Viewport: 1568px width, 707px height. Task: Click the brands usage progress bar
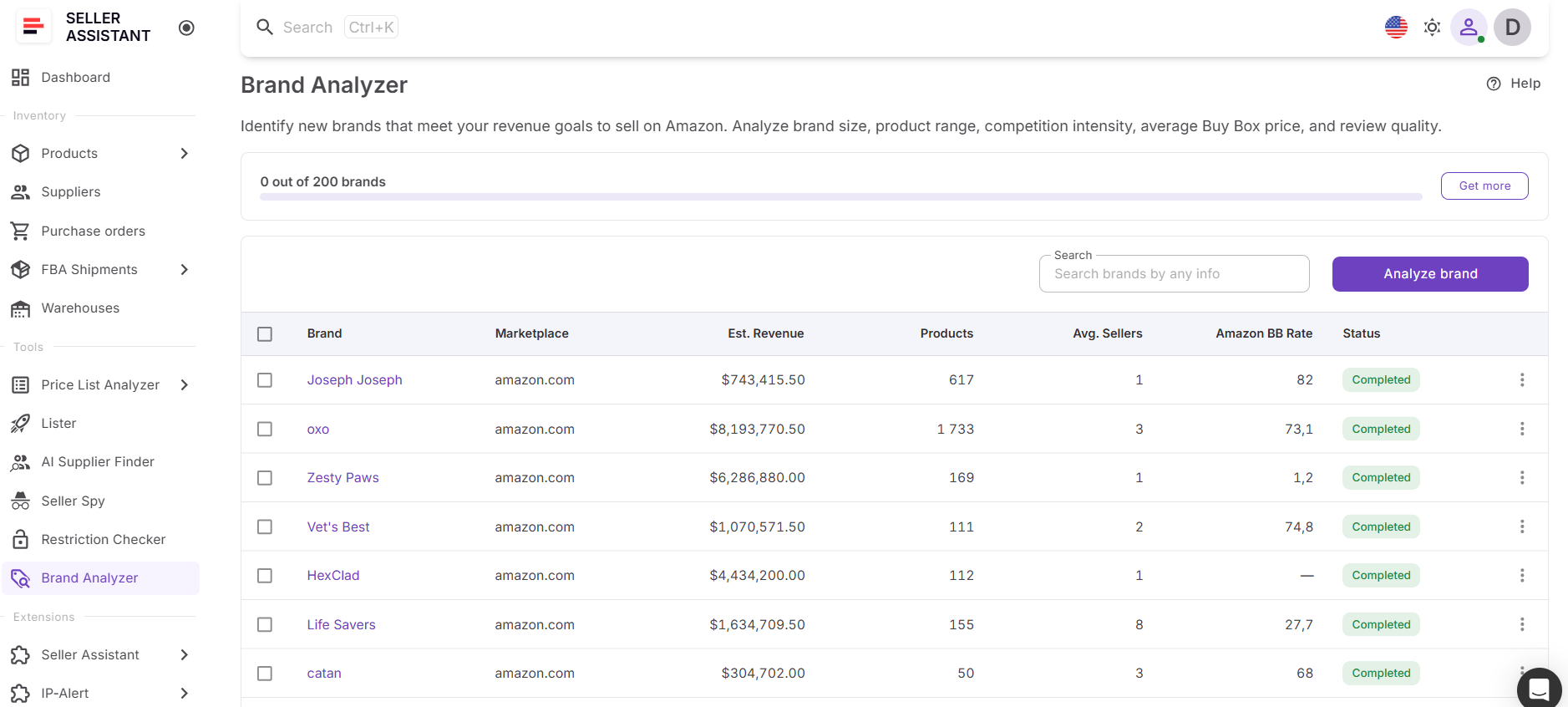click(x=841, y=197)
